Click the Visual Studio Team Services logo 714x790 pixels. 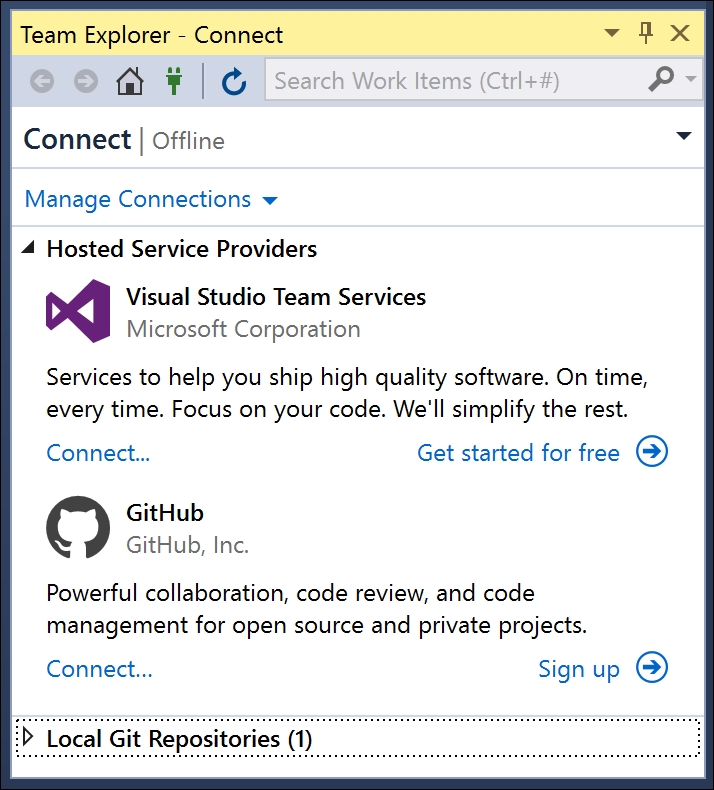78,311
